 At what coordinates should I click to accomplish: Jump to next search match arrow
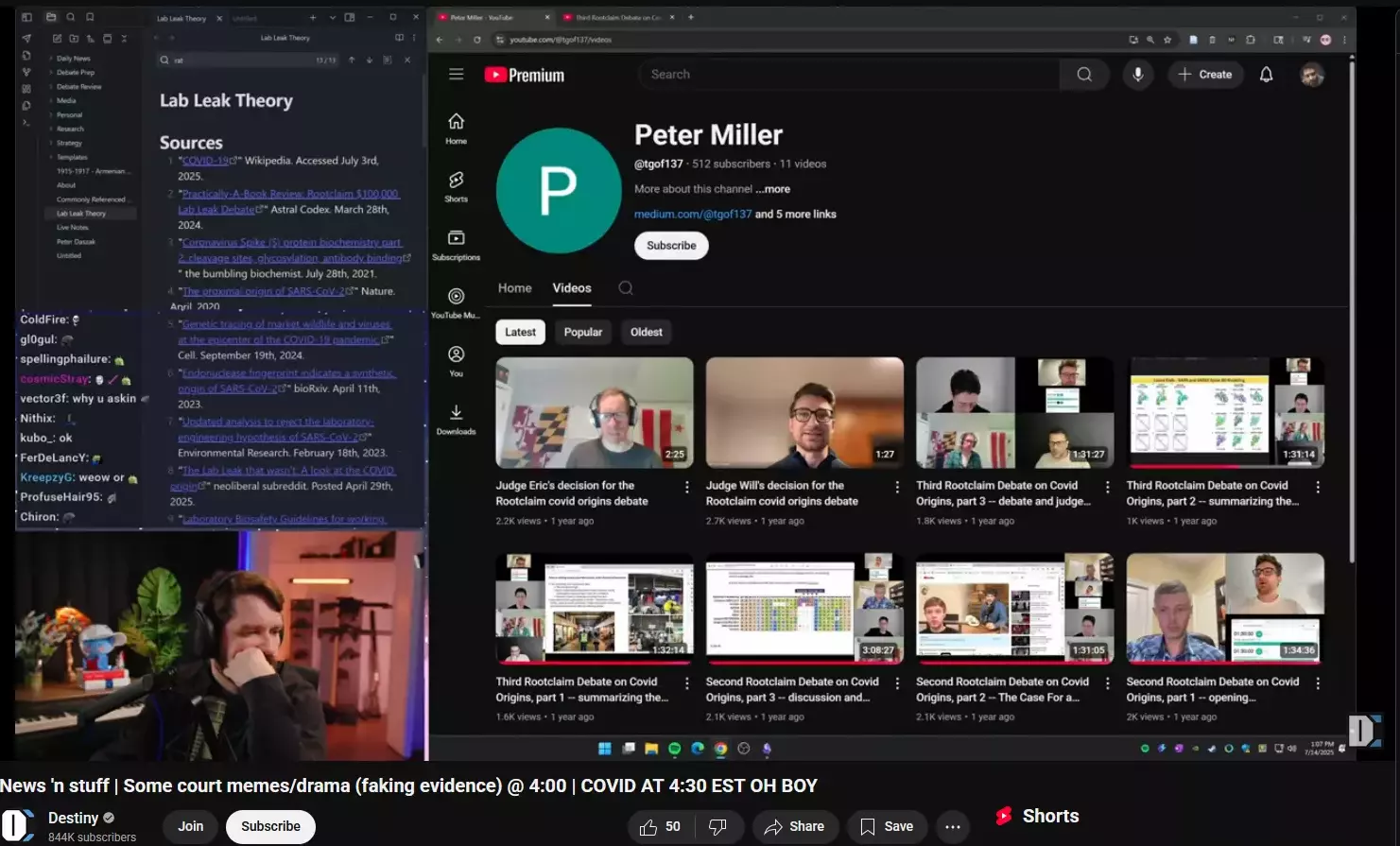pos(370,60)
